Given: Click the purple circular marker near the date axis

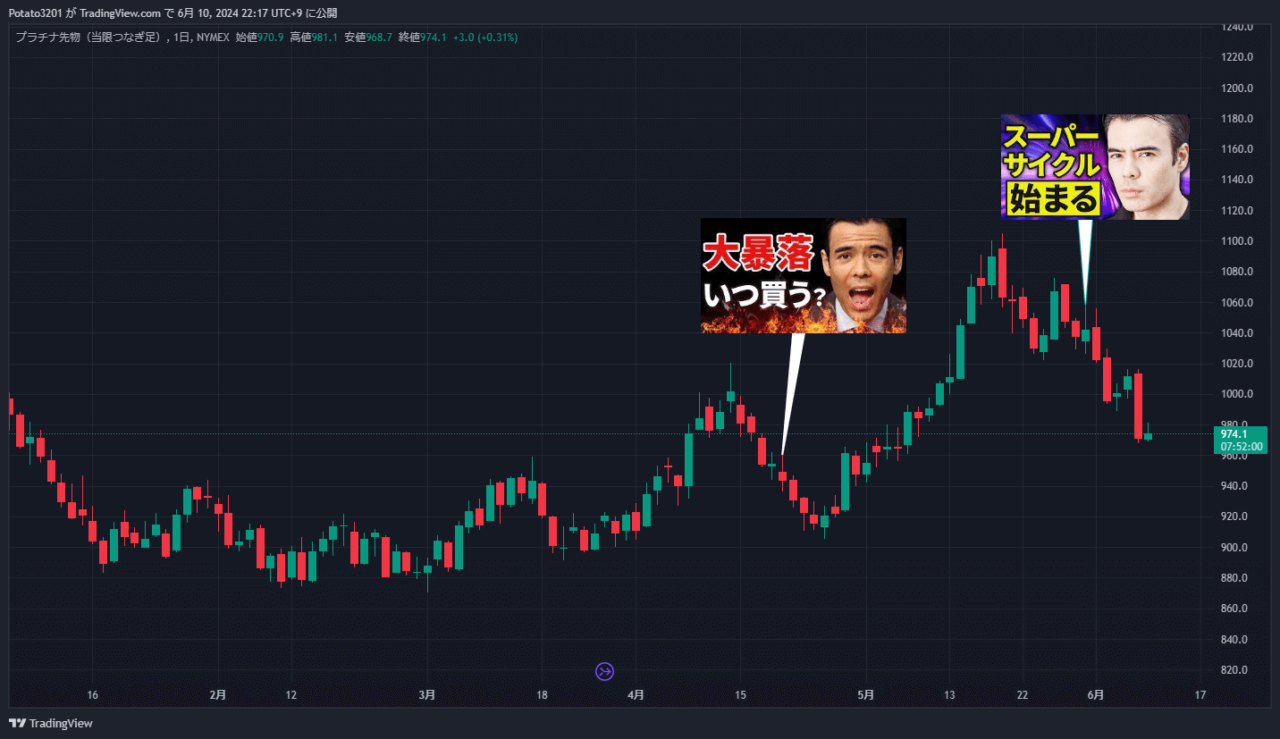Looking at the screenshot, I should tap(604, 671).
